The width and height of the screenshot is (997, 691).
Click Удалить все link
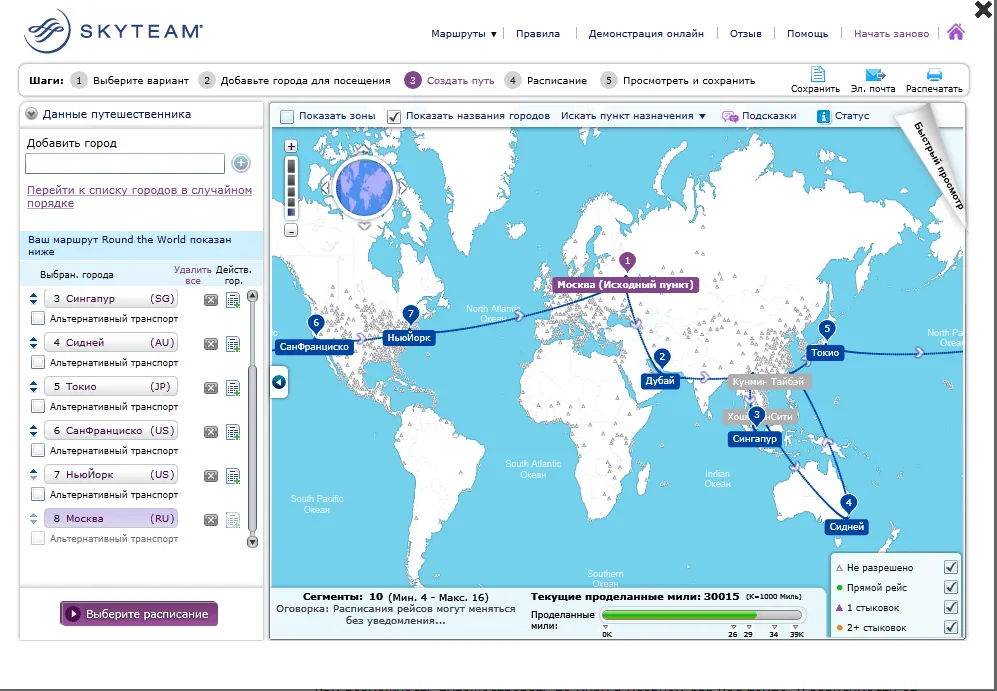tap(193, 275)
